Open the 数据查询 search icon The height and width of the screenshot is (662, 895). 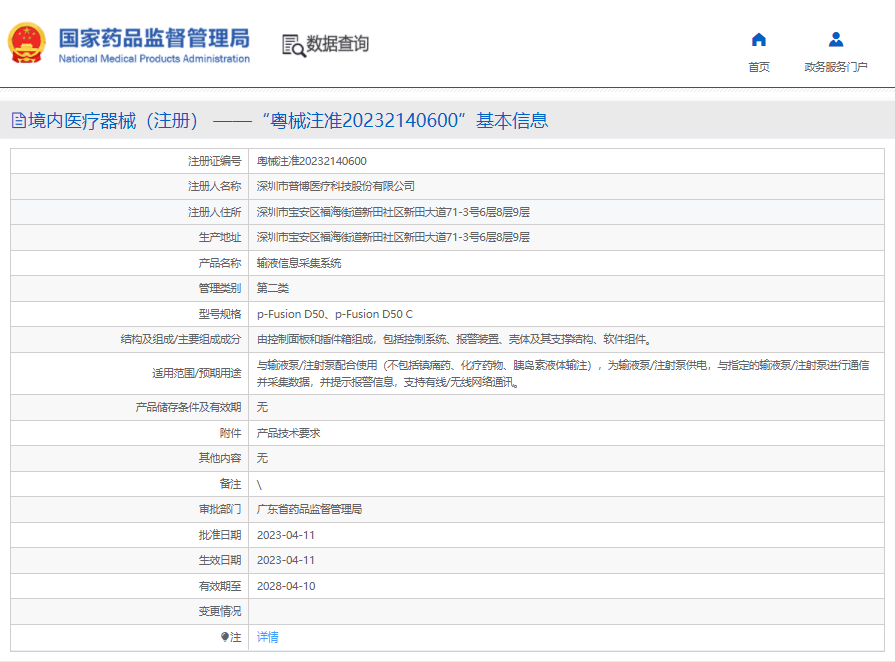pyautogui.click(x=294, y=45)
